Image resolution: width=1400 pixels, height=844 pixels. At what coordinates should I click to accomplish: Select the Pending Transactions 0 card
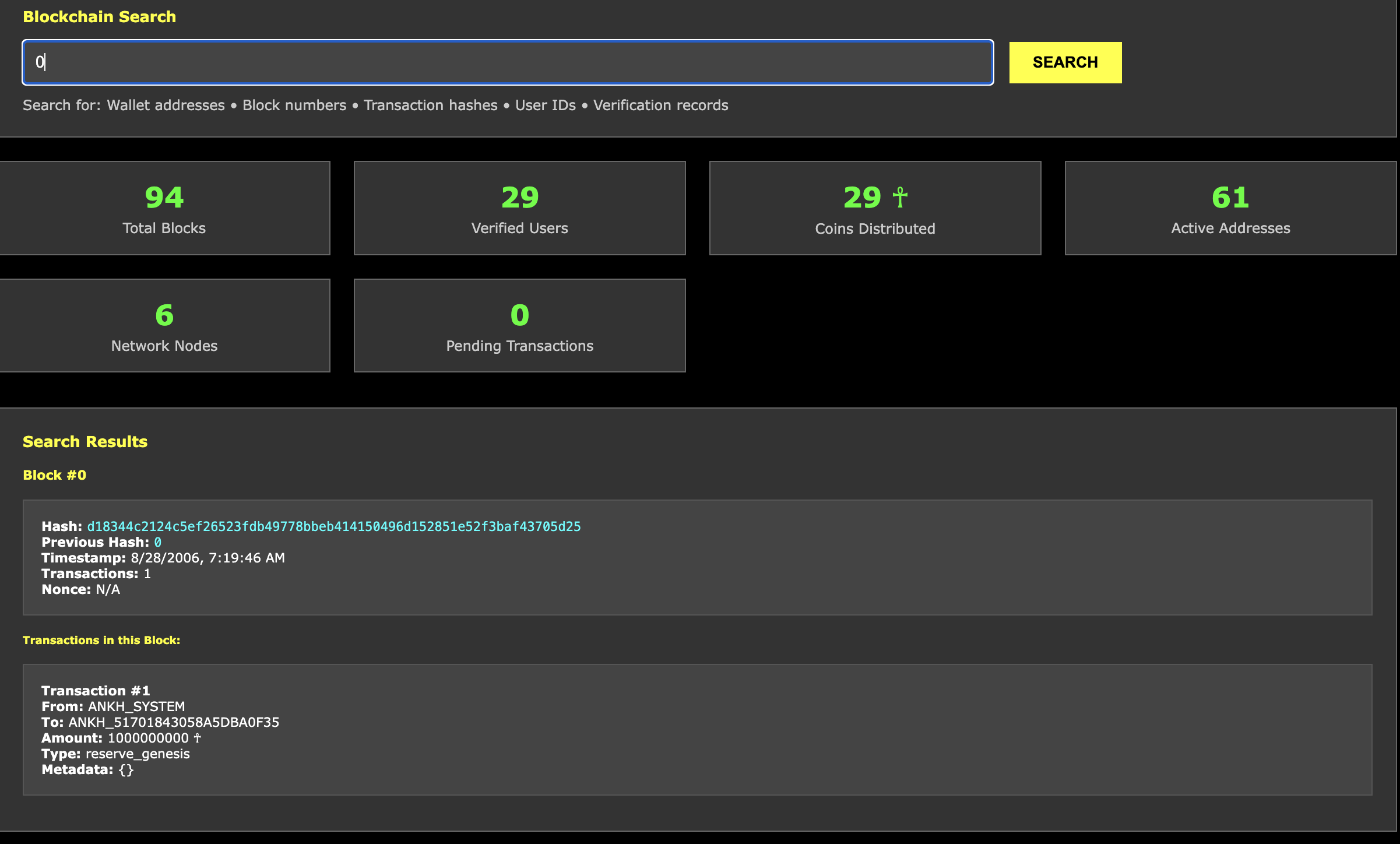pyautogui.click(x=519, y=325)
